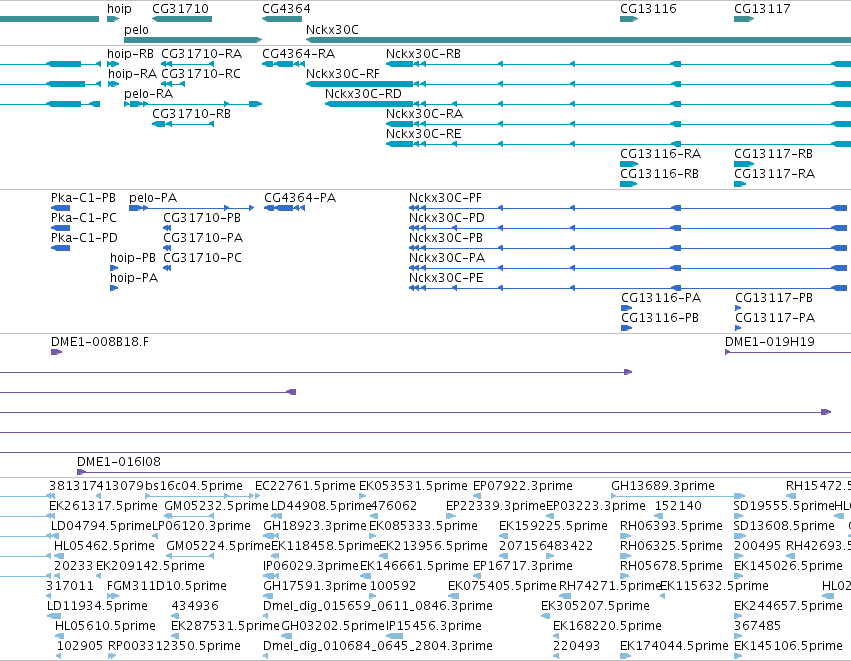Click the CG31710-RB transcript label
Image resolution: width=851 pixels, height=661 pixels.
tap(191, 114)
